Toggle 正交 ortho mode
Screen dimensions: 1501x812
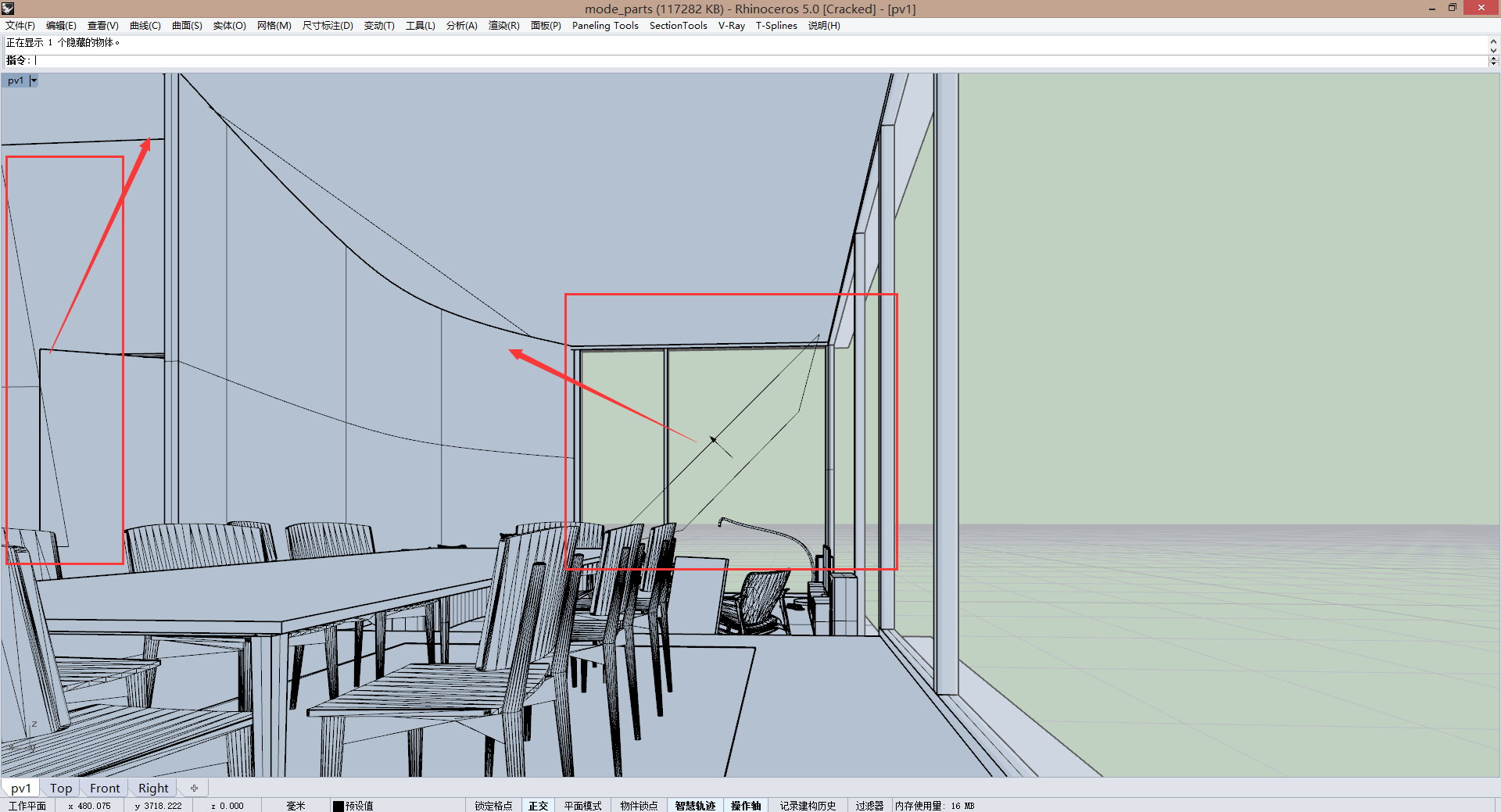tap(538, 806)
